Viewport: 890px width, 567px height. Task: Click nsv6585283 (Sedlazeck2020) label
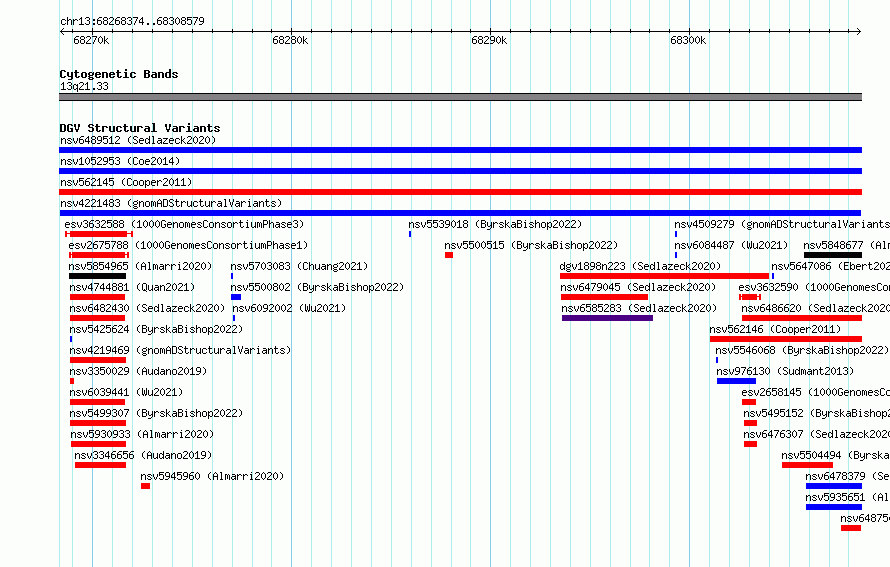click(639, 308)
